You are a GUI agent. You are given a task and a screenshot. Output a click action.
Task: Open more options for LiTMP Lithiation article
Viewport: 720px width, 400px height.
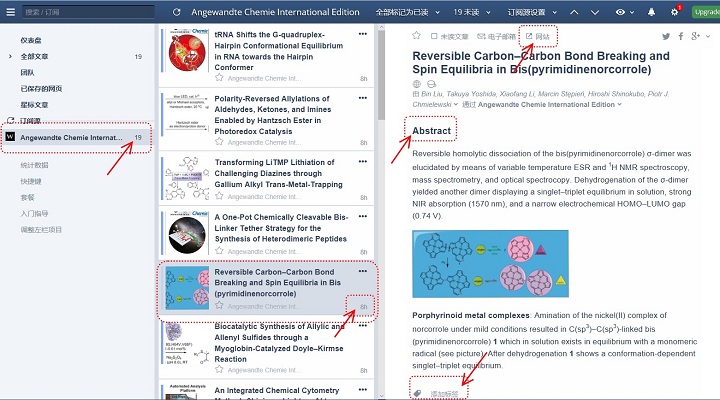pyautogui.click(x=363, y=162)
